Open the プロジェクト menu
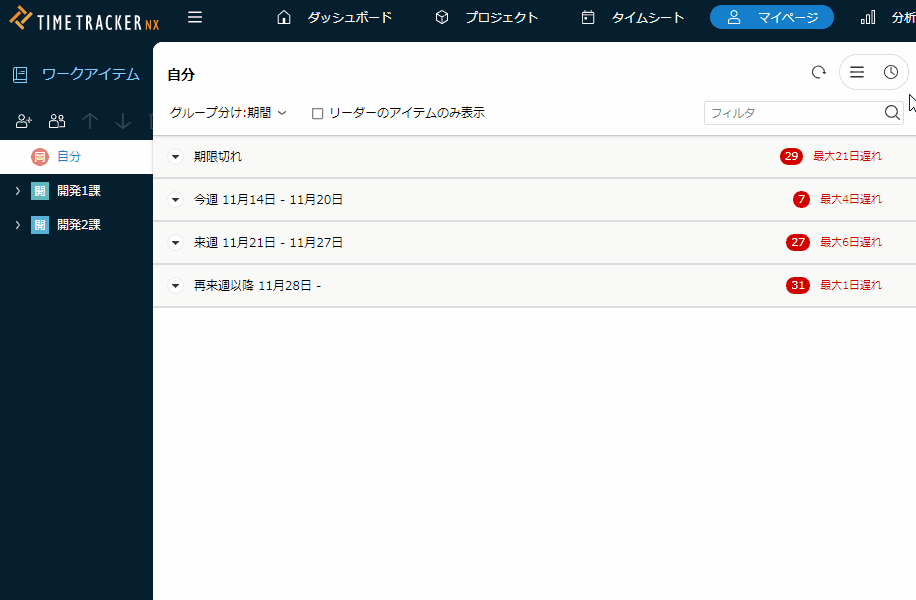The image size is (916, 600). point(488,17)
